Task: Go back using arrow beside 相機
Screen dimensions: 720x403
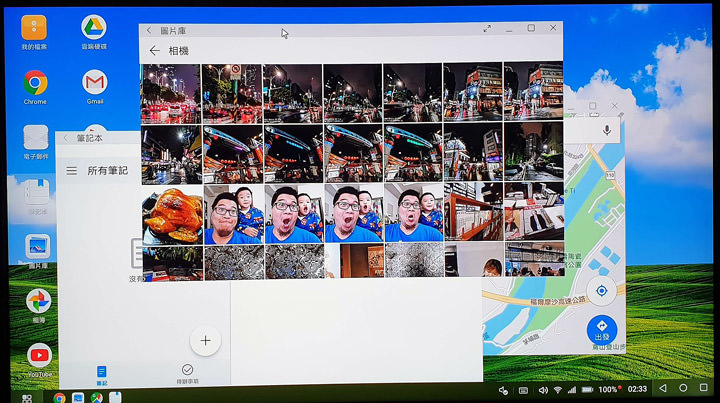Action: point(154,51)
